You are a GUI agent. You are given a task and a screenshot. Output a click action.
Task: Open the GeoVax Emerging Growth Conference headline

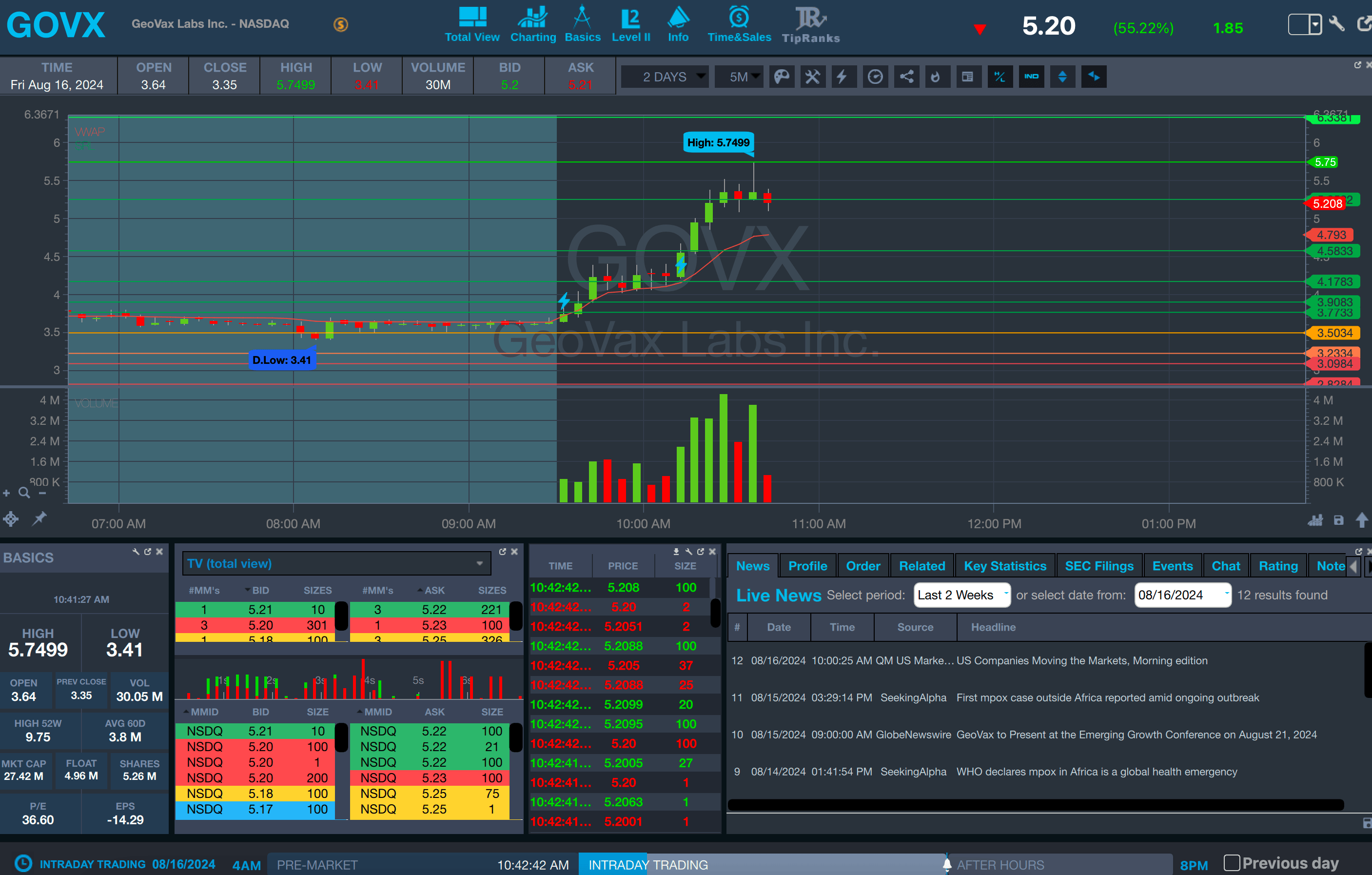tap(1136, 735)
